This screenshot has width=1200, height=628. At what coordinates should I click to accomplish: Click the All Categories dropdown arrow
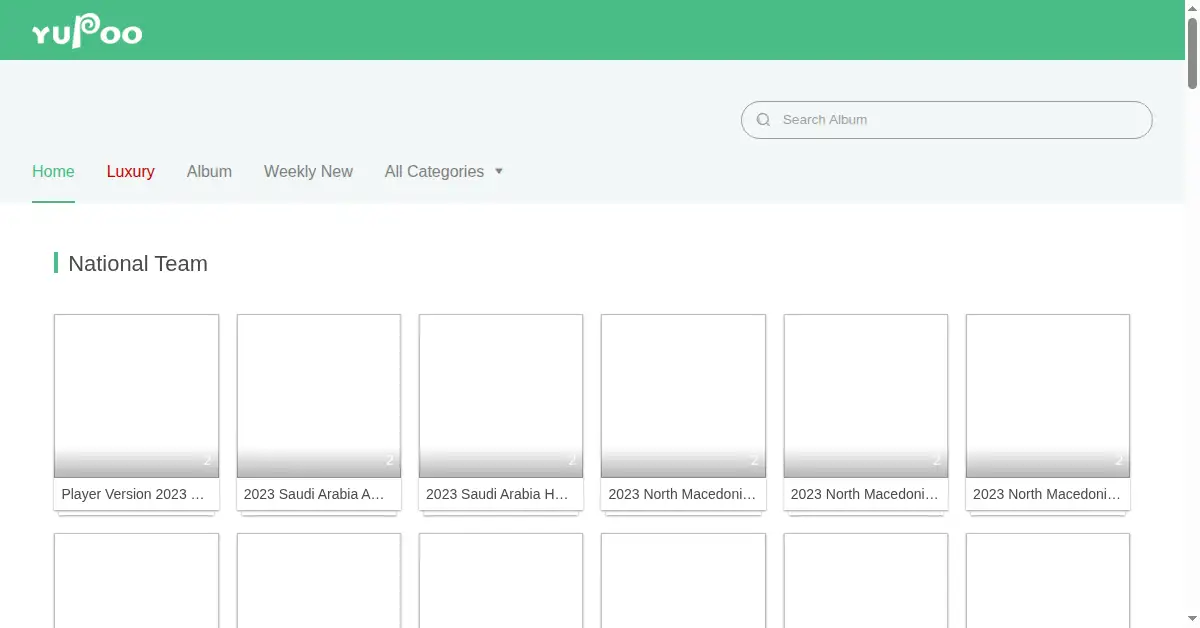[499, 171]
